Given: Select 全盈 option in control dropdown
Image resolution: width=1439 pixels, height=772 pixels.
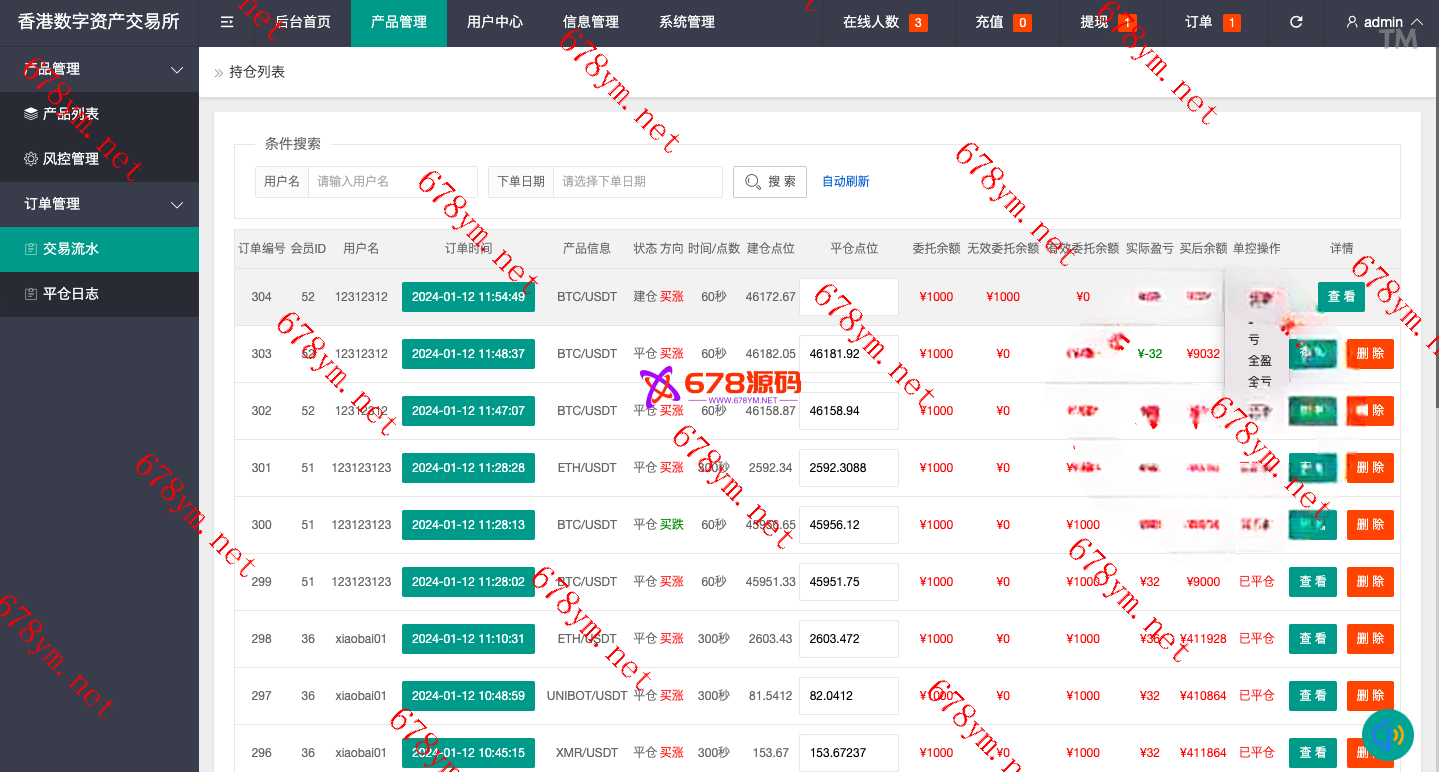Looking at the screenshot, I should point(1259,360).
